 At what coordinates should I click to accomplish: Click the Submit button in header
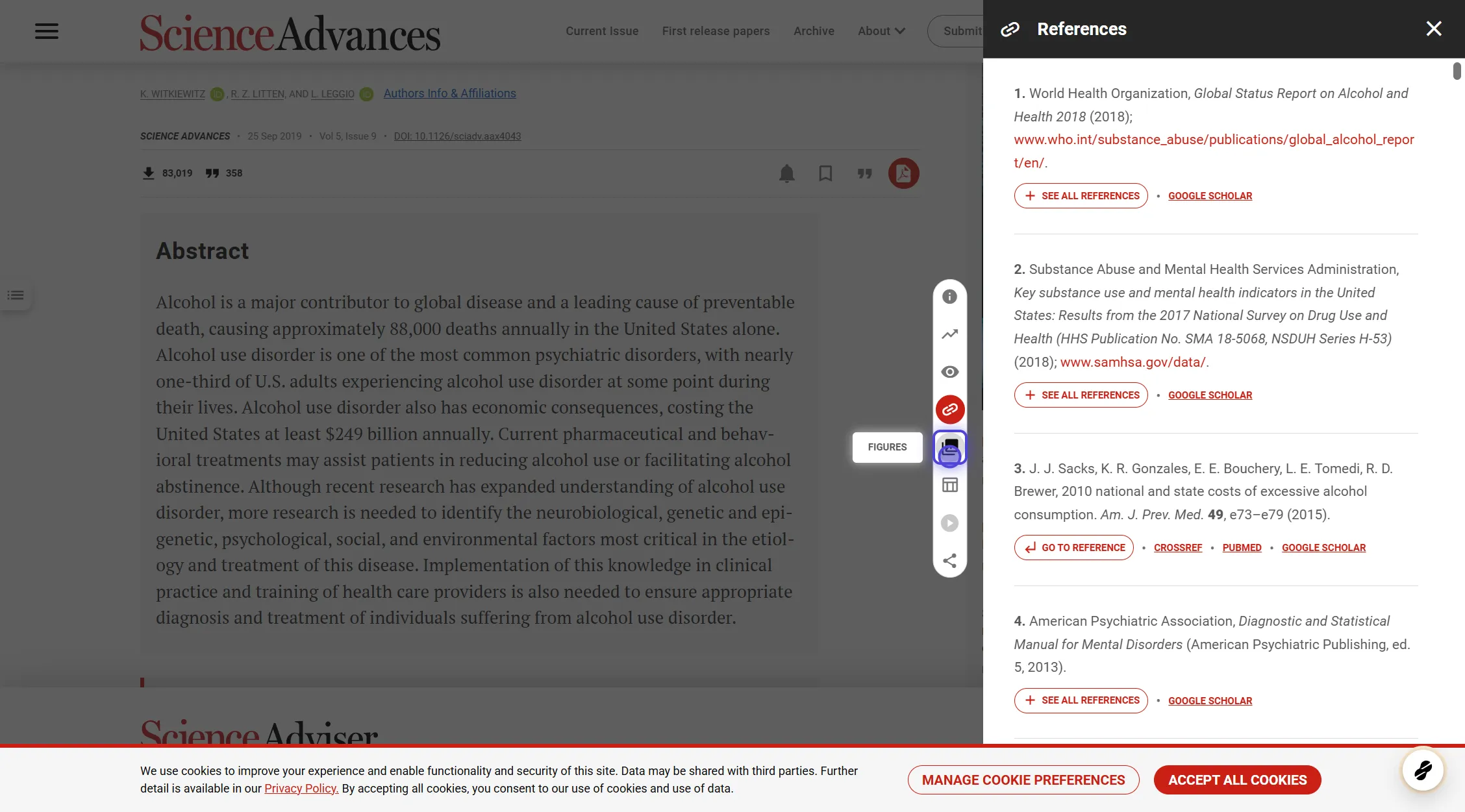(x=956, y=31)
